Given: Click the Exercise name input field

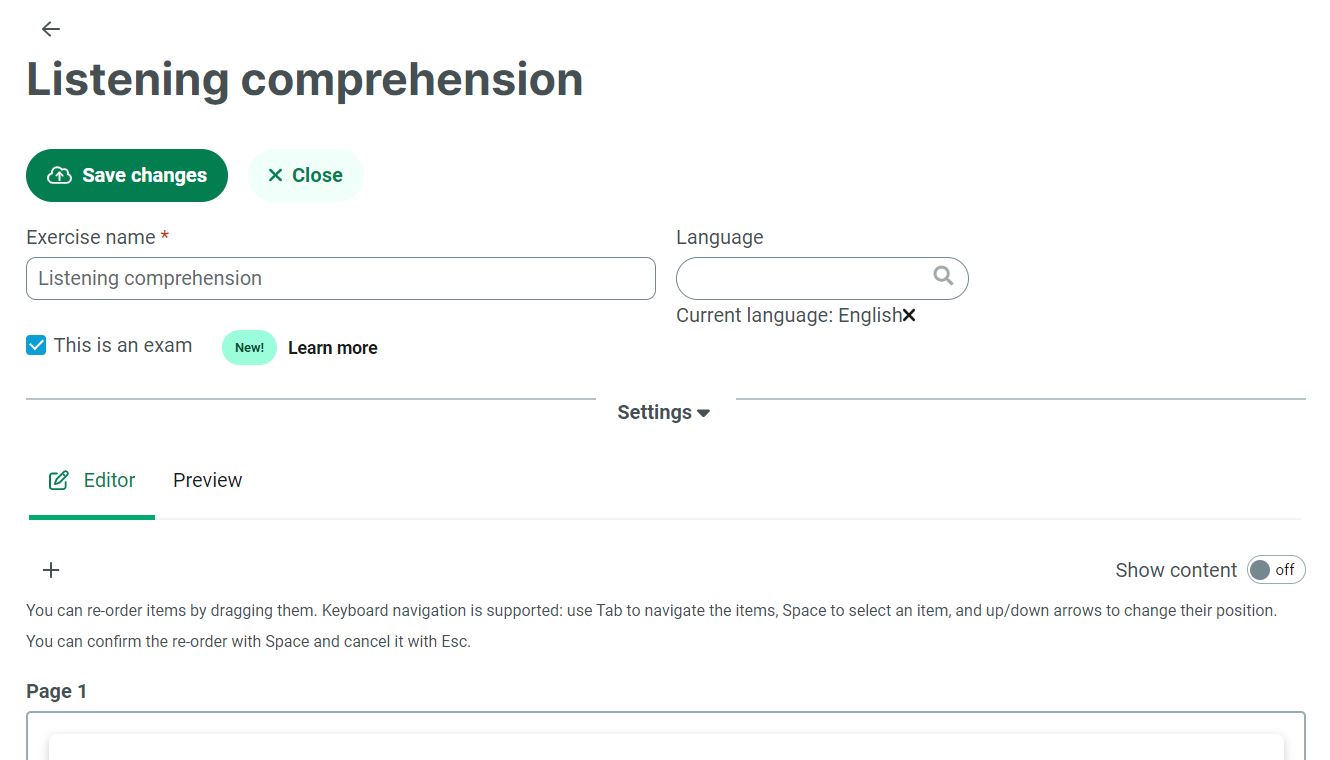Looking at the screenshot, I should 340,279.
